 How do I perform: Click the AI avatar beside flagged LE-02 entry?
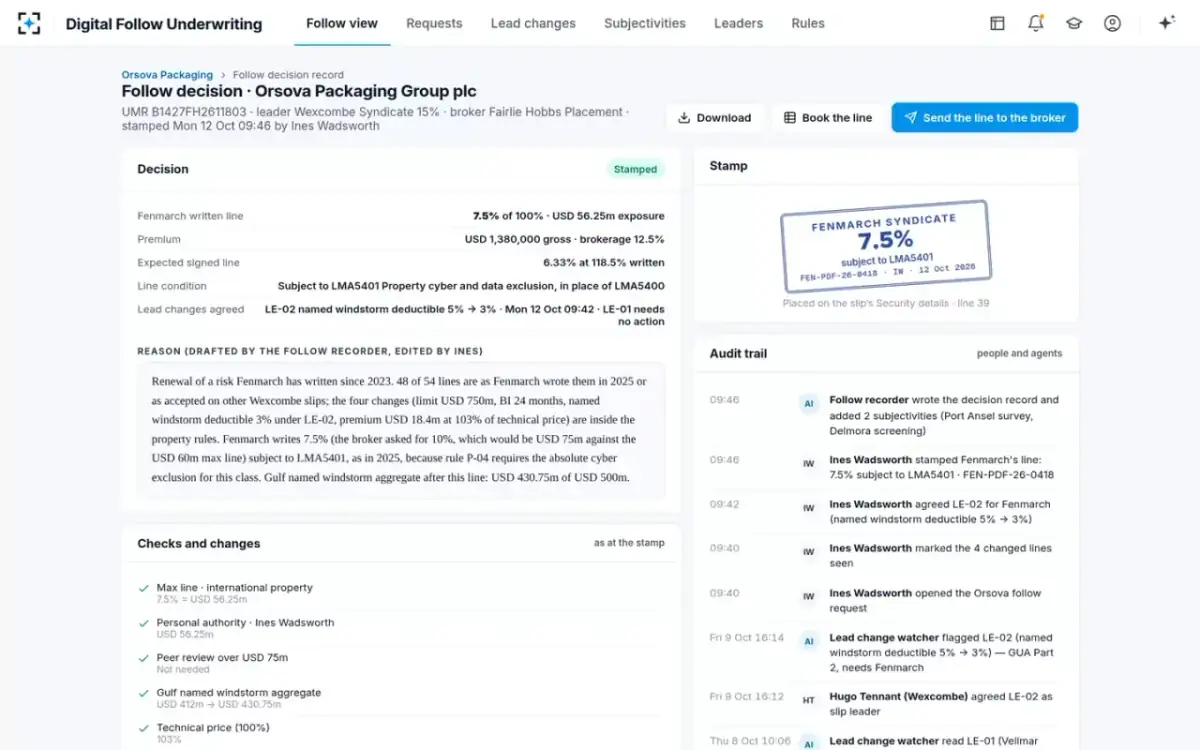[809, 641]
